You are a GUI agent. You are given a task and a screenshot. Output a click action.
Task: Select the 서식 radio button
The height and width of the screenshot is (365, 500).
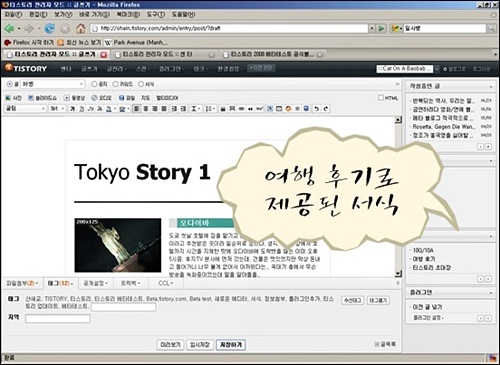141,84
